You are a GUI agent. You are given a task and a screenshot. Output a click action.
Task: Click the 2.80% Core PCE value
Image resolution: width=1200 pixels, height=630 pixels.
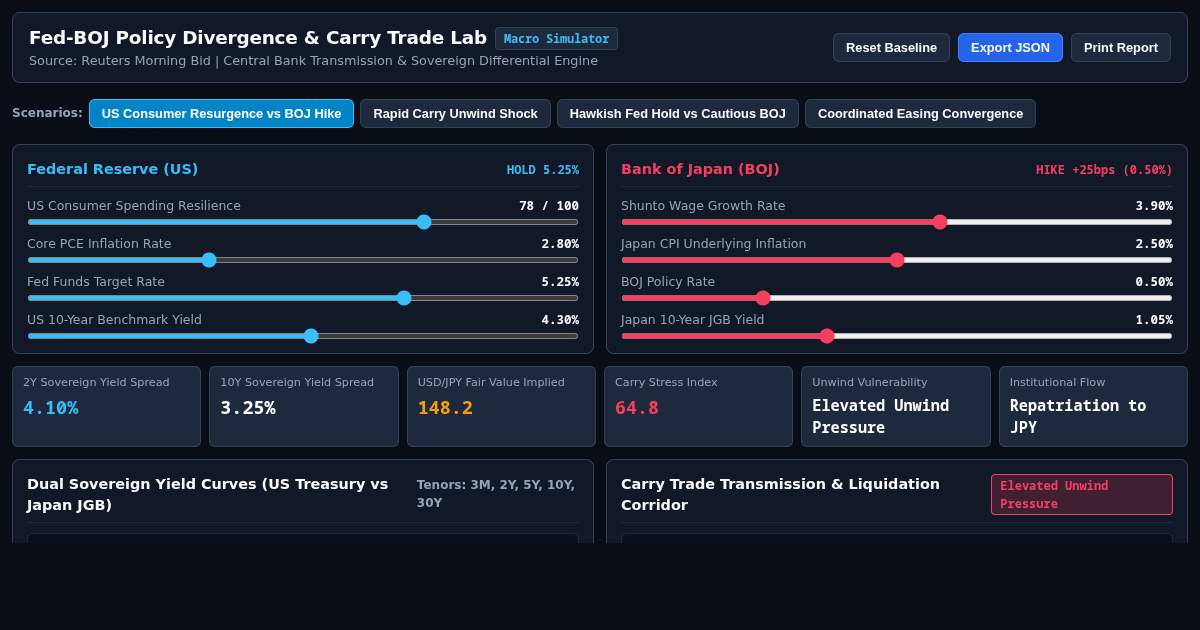tap(560, 244)
